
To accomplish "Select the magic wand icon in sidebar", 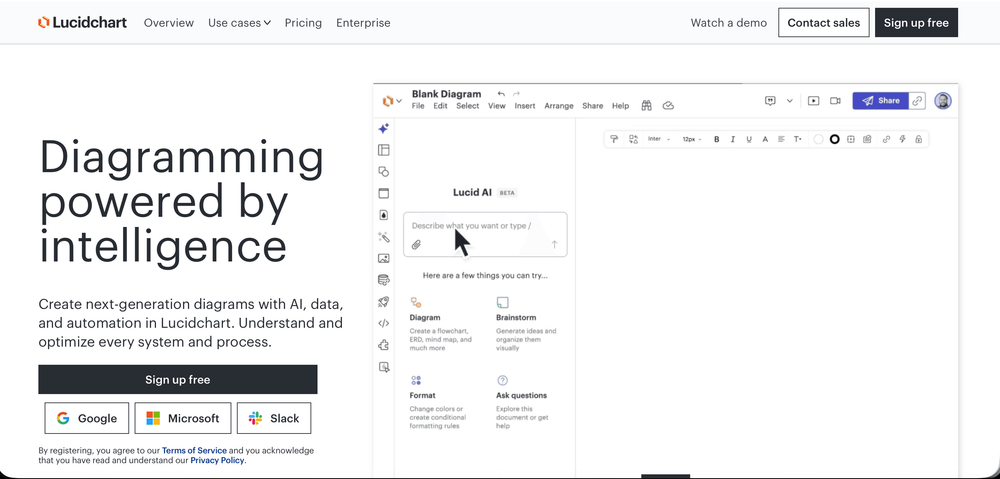I will (x=383, y=237).
